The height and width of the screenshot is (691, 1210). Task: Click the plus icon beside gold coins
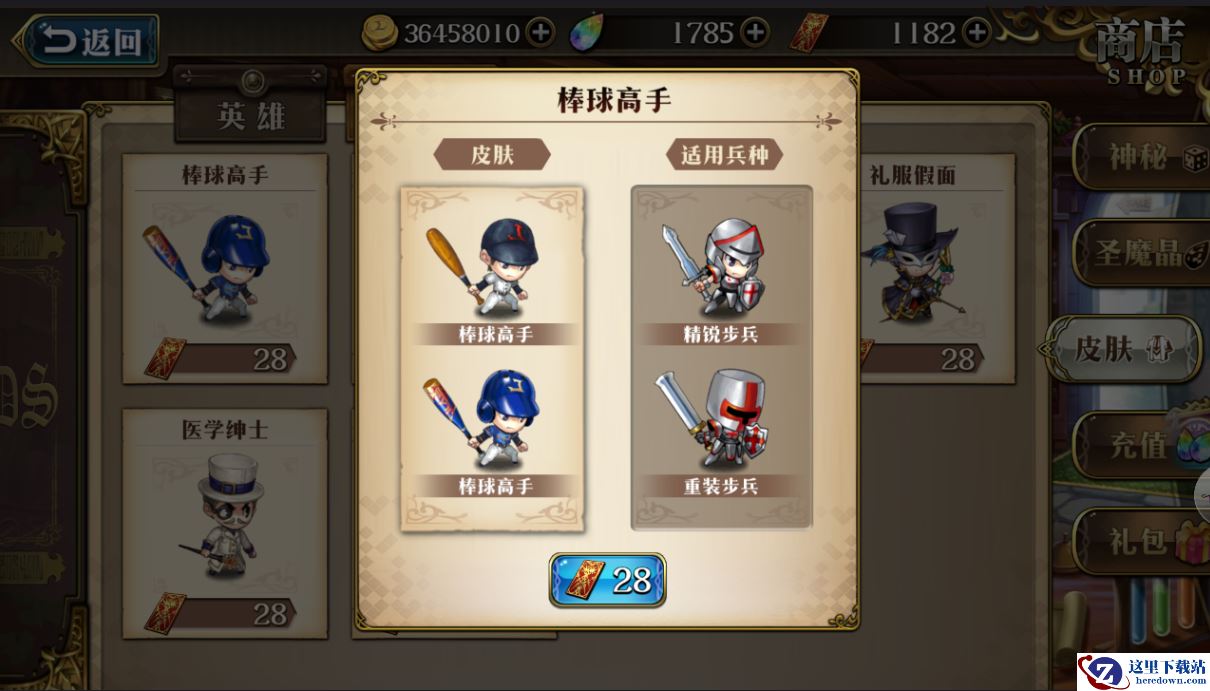pos(540,33)
